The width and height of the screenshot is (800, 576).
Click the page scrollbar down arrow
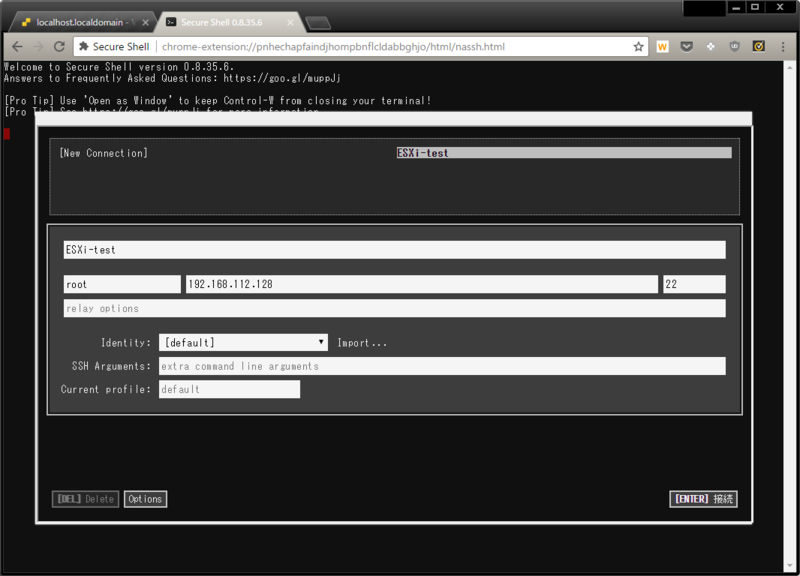coord(789,565)
